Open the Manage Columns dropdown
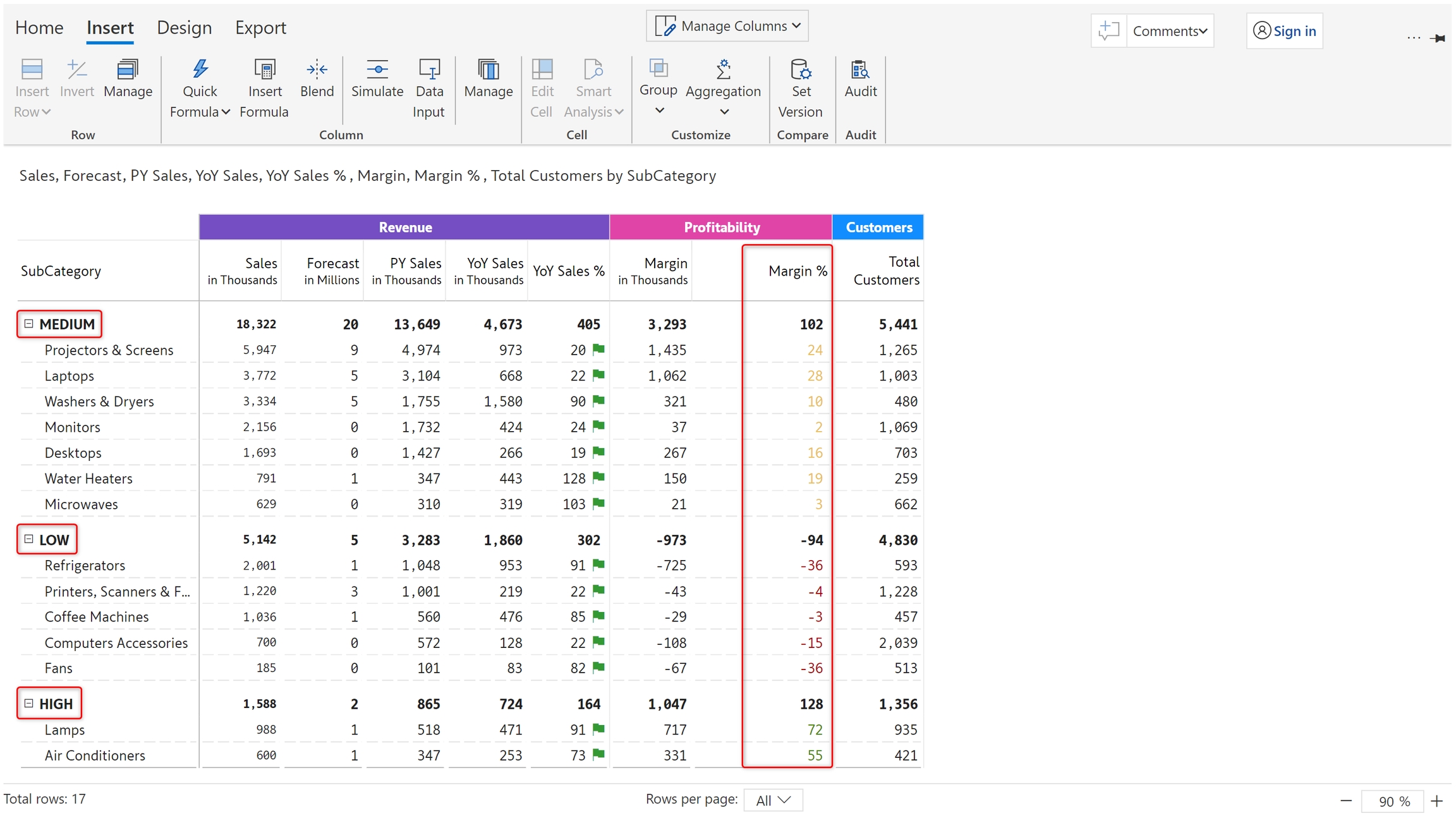1456x818 pixels. 727,26
